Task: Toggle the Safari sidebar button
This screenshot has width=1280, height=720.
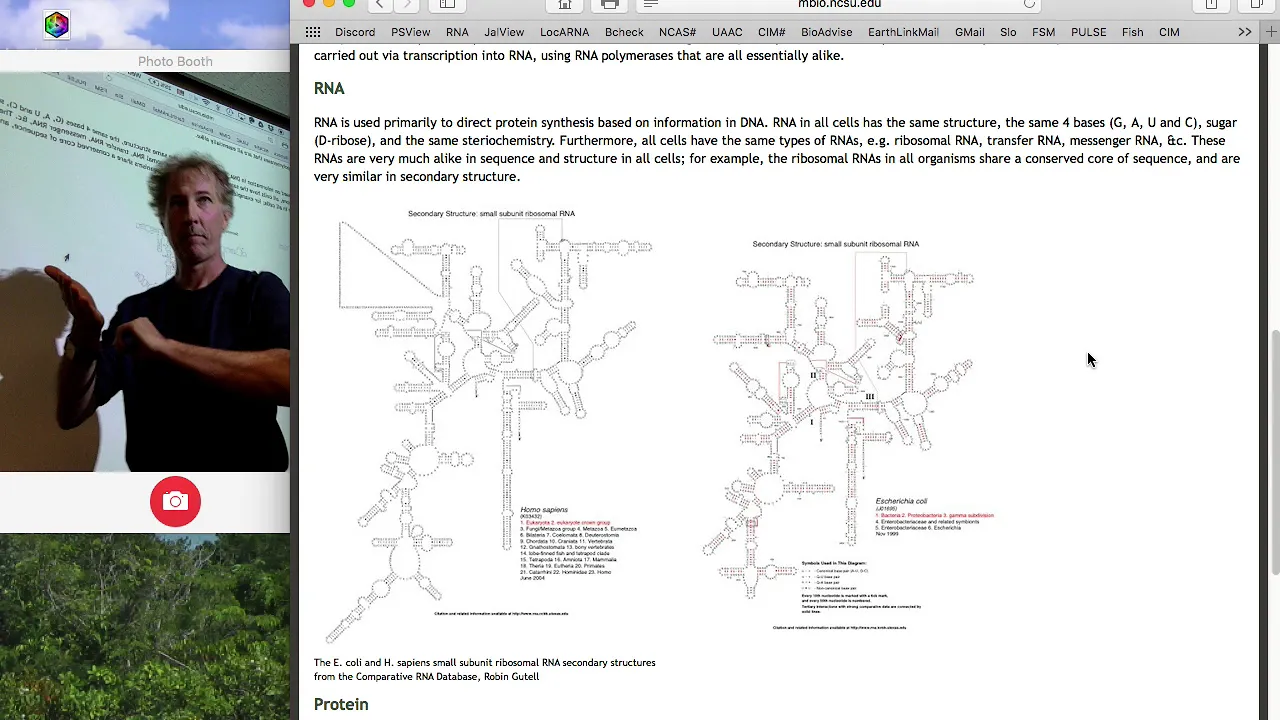Action: (x=447, y=5)
